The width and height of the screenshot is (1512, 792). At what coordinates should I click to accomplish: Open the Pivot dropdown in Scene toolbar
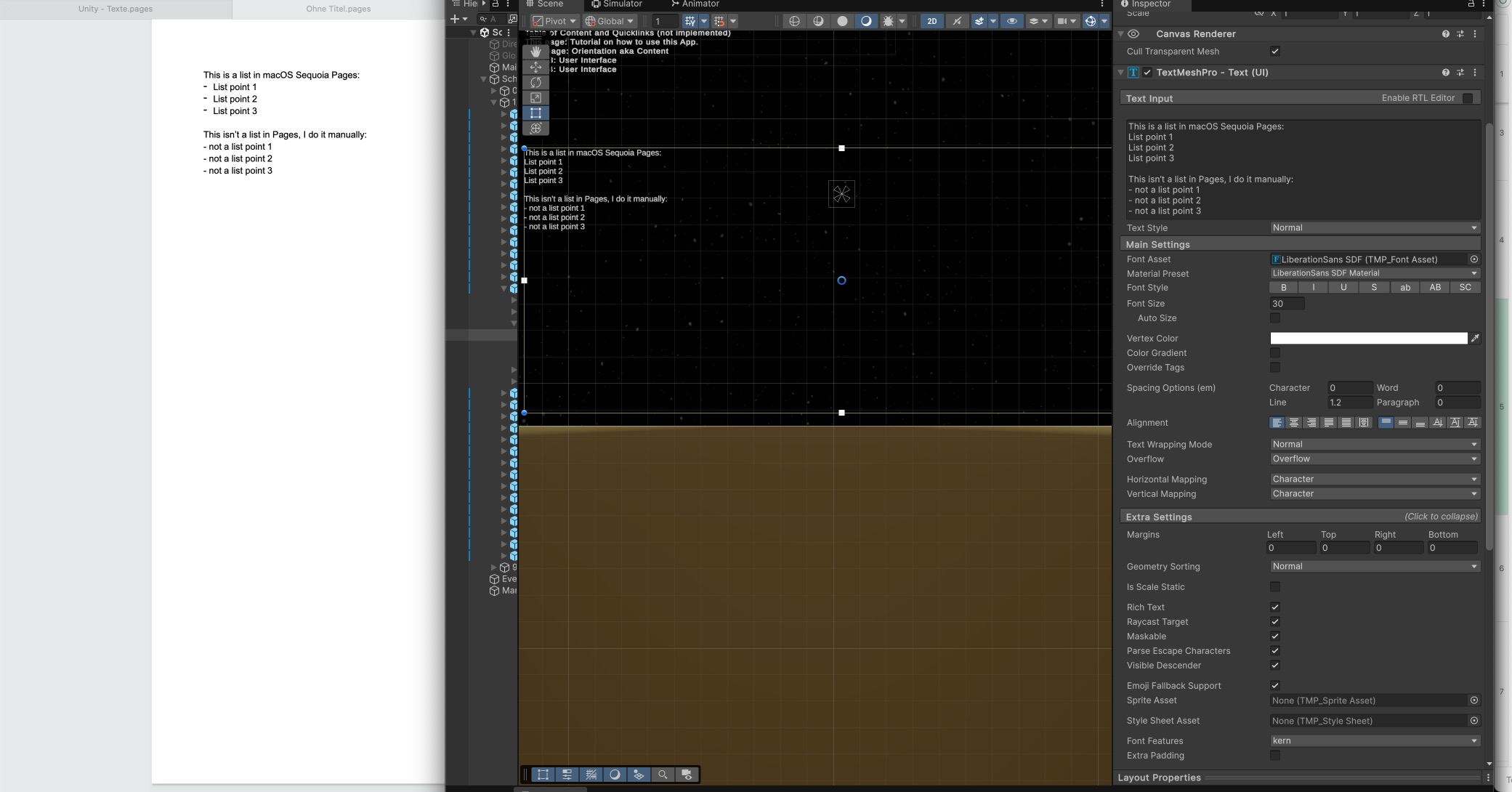(x=554, y=21)
